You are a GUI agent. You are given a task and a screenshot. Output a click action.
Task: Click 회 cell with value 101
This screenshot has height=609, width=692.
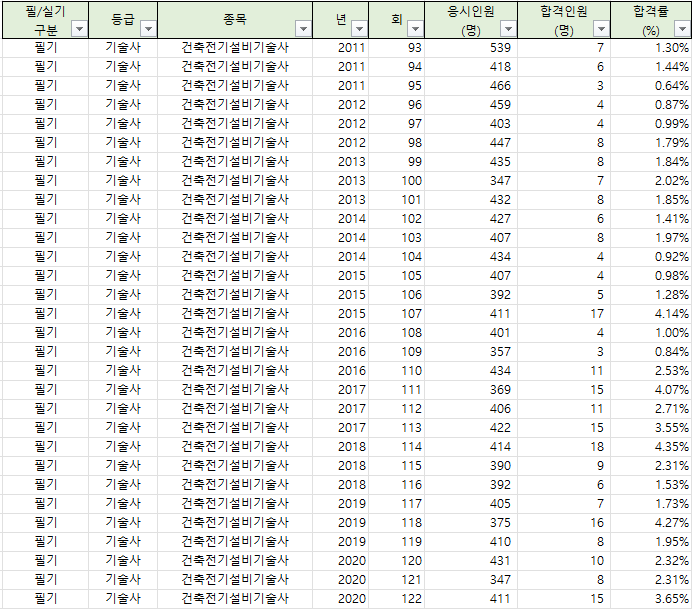point(397,199)
